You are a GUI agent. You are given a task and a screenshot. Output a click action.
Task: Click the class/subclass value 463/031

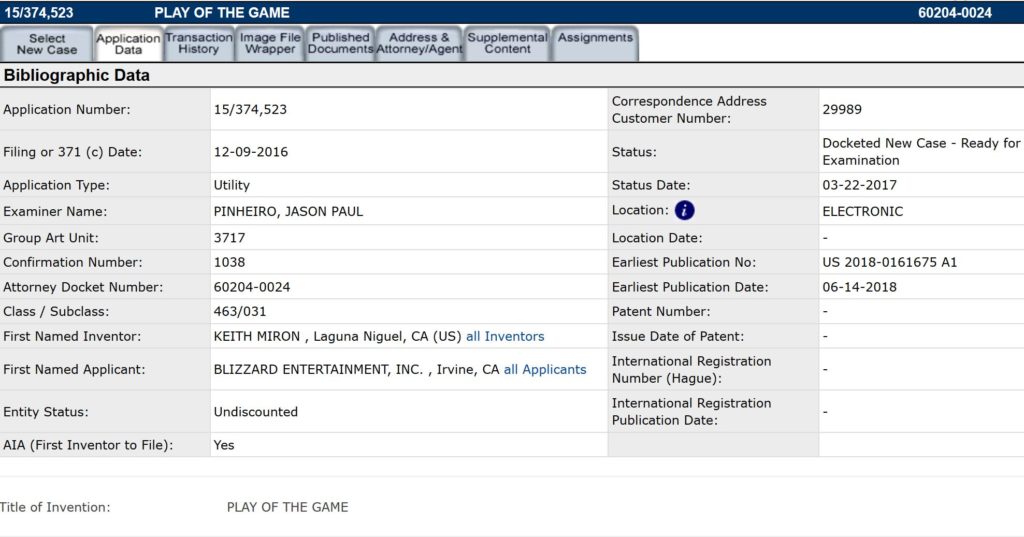click(240, 312)
